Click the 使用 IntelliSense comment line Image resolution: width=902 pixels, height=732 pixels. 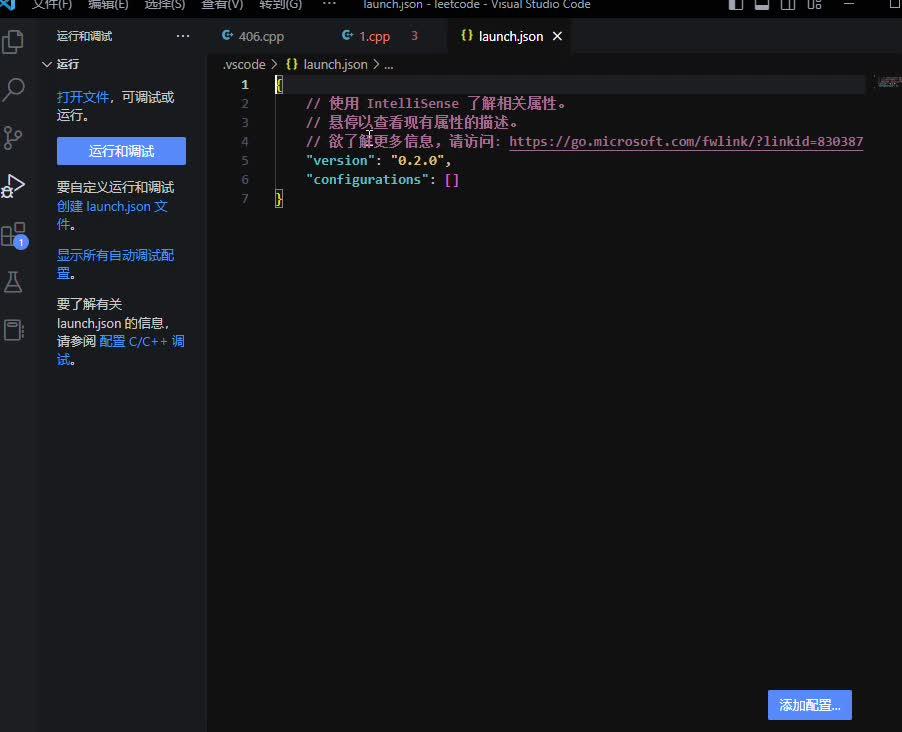point(436,104)
